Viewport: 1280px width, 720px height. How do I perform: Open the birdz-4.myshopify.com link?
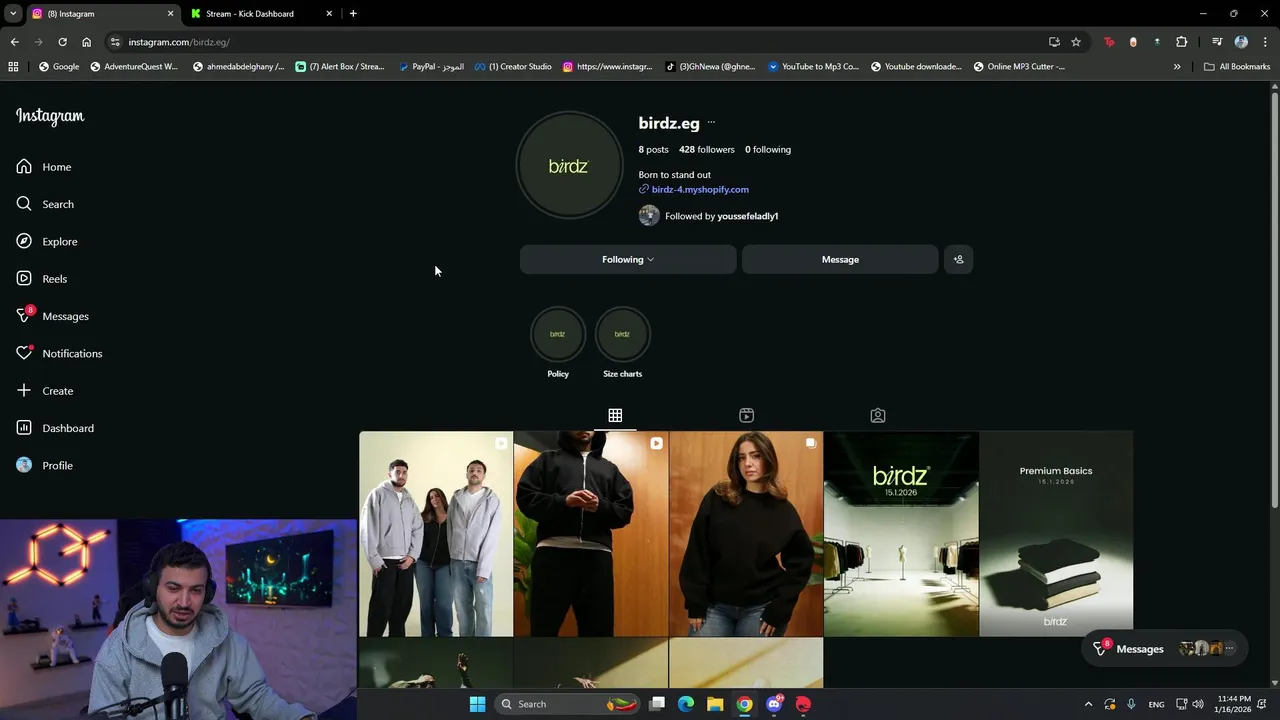[700, 189]
